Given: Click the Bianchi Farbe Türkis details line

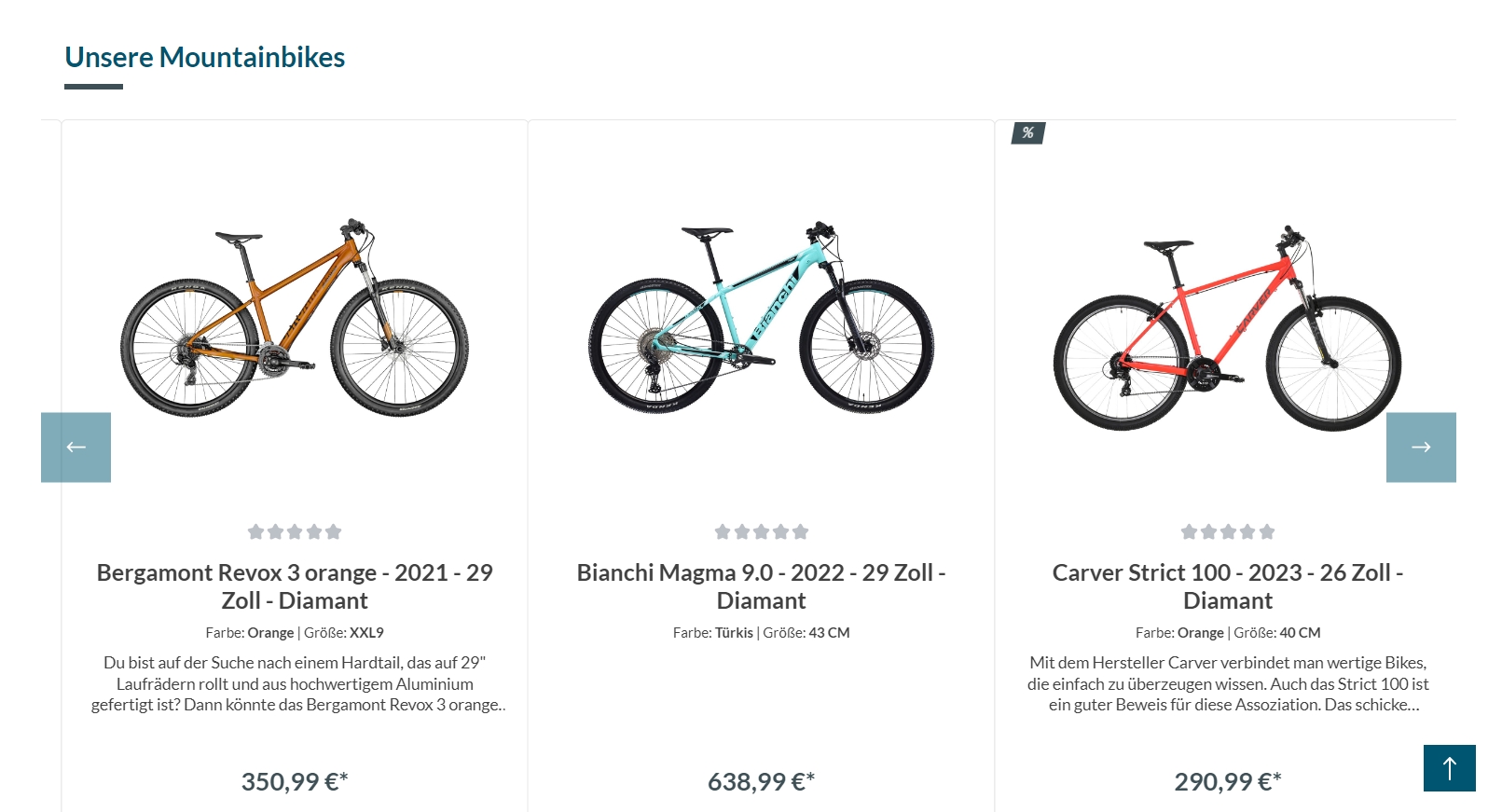Looking at the screenshot, I should pos(761,633).
